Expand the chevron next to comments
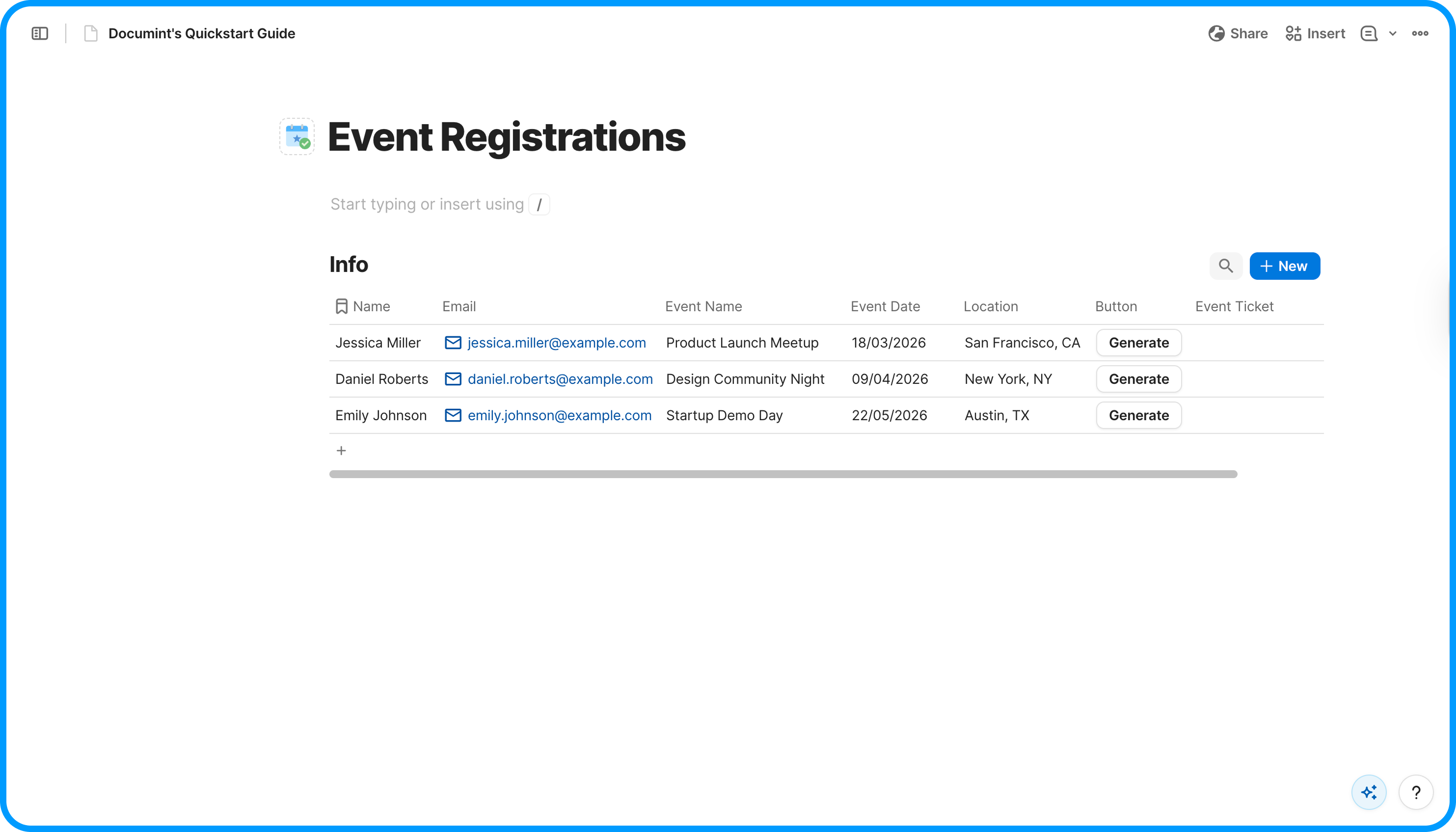The image size is (1456, 832). [1393, 34]
